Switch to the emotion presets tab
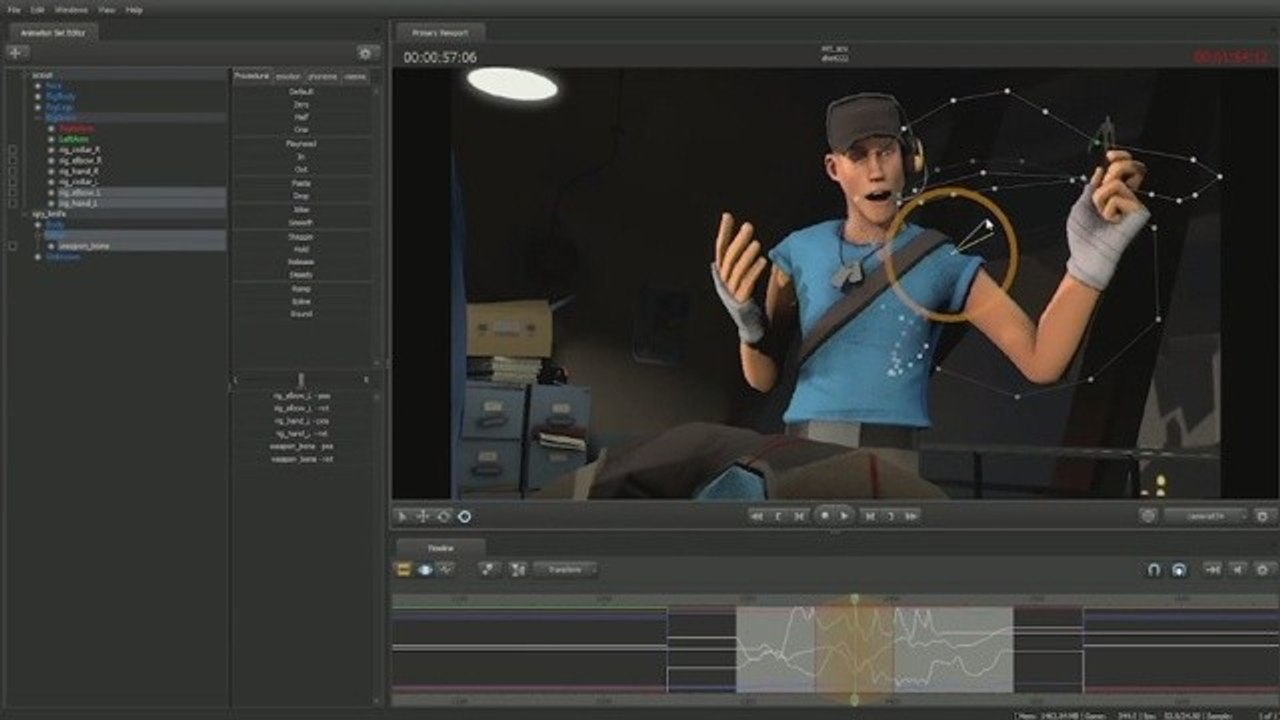 coord(288,76)
